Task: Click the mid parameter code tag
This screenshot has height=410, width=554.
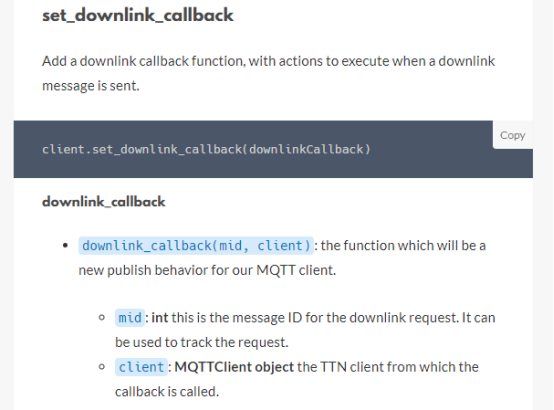Action: coord(130,318)
